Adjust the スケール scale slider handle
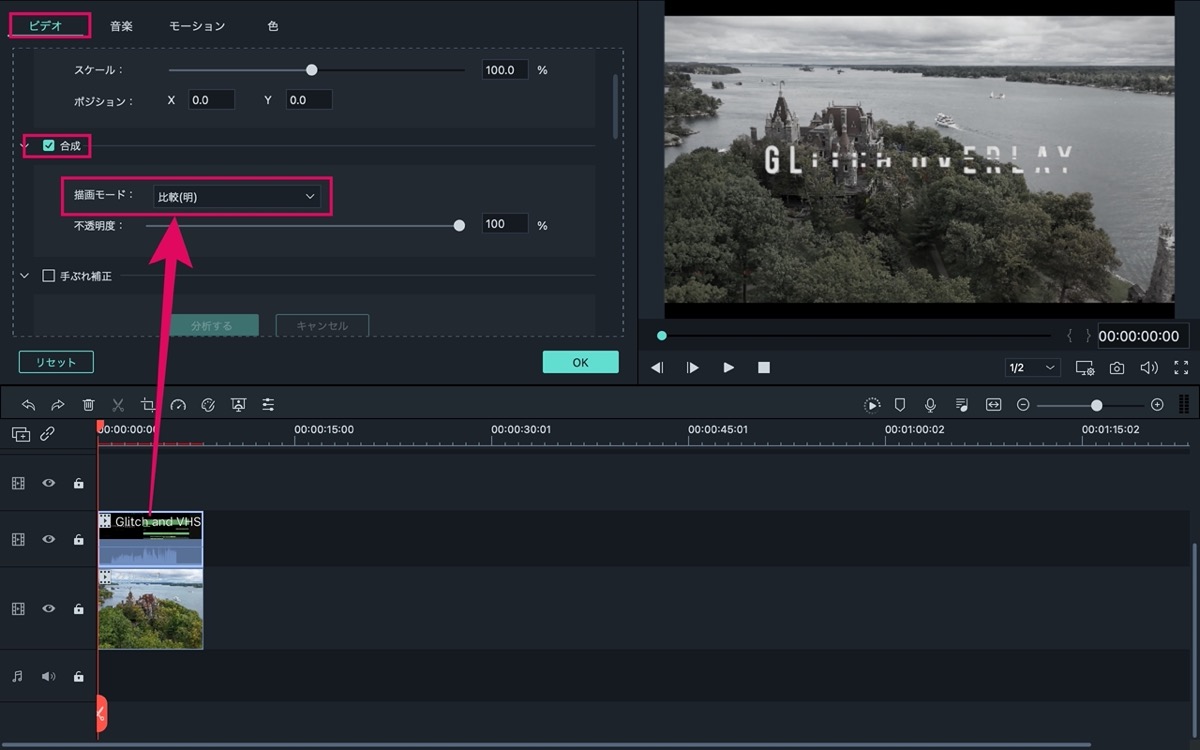This screenshot has height=750, width=1200. click(x=312, y=70)
